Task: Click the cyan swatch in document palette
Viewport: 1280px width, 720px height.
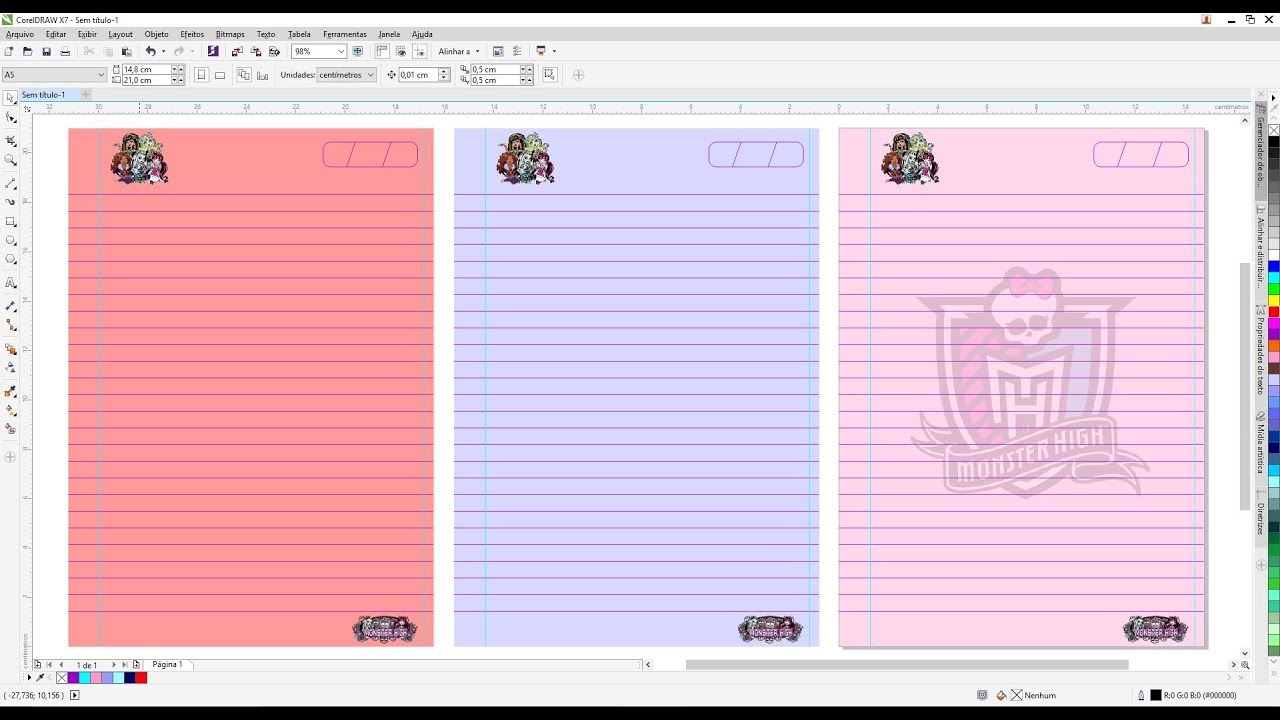Action: (x=85, y=678)
